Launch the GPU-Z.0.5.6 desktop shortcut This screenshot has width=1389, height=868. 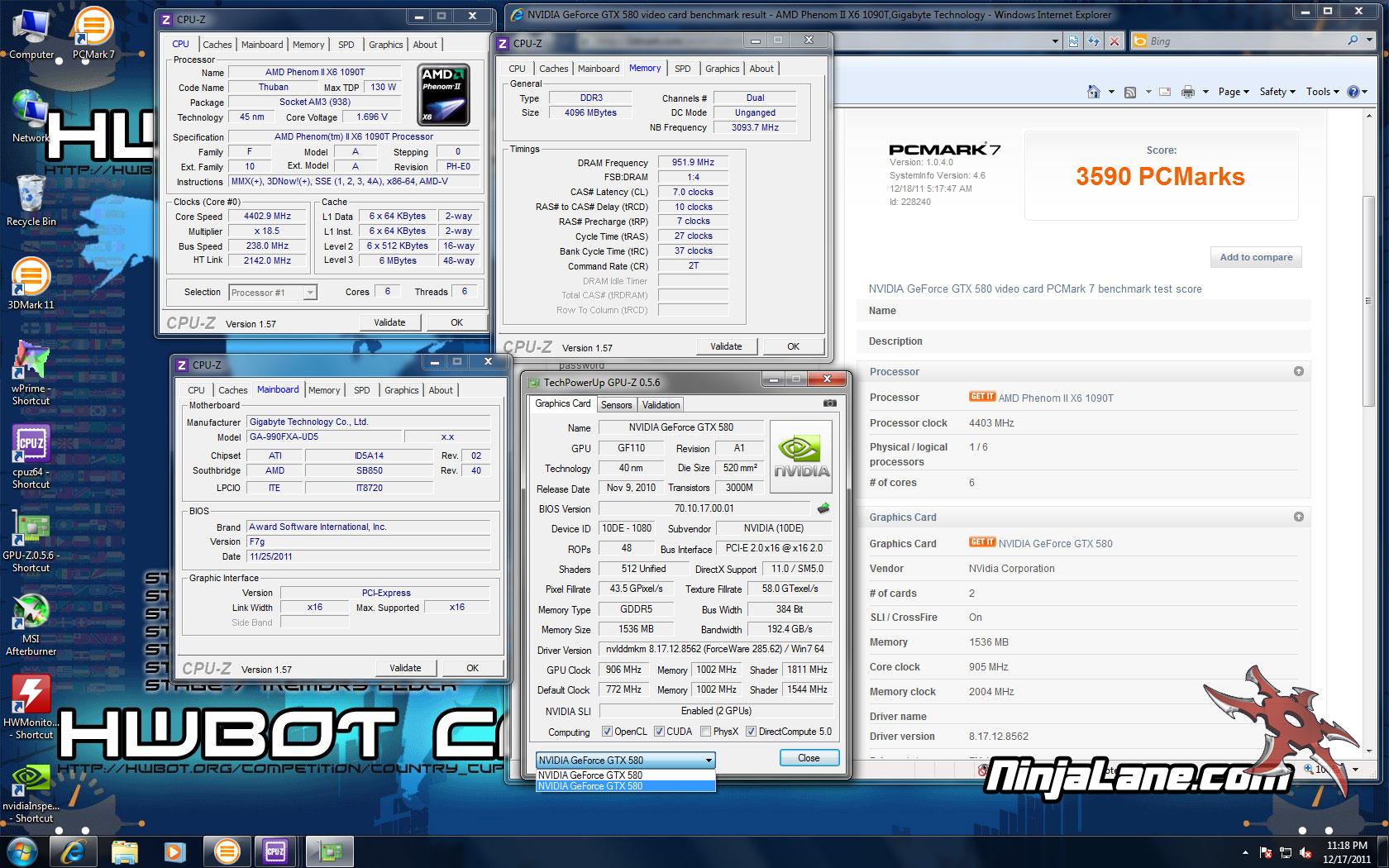[x=31, y=541]
